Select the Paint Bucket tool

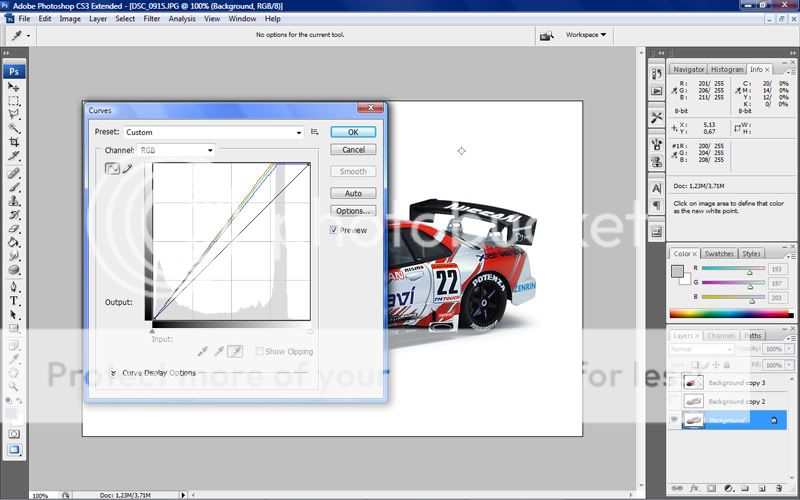(15, 241)
